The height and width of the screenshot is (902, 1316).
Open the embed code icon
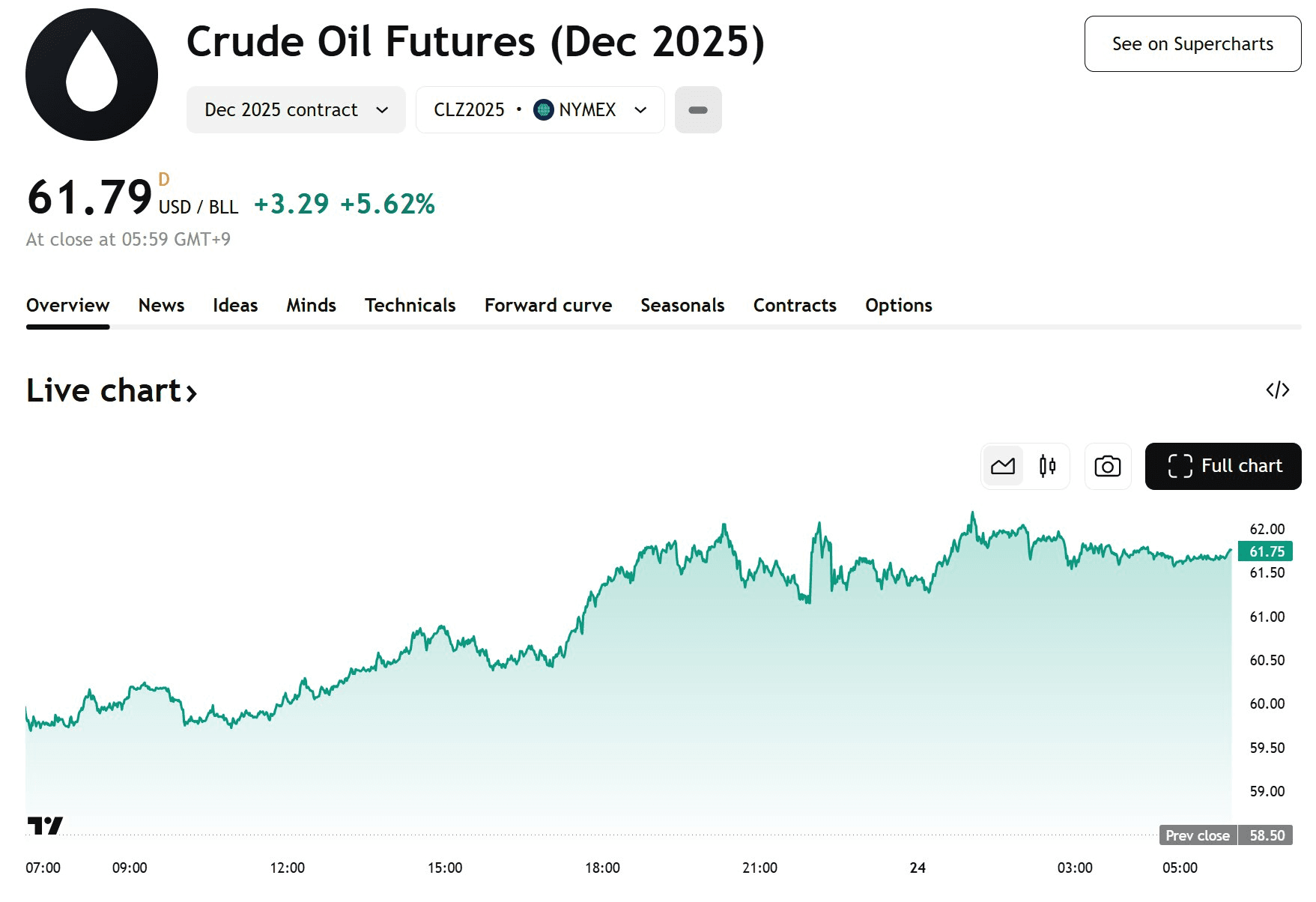(1277, 390)
